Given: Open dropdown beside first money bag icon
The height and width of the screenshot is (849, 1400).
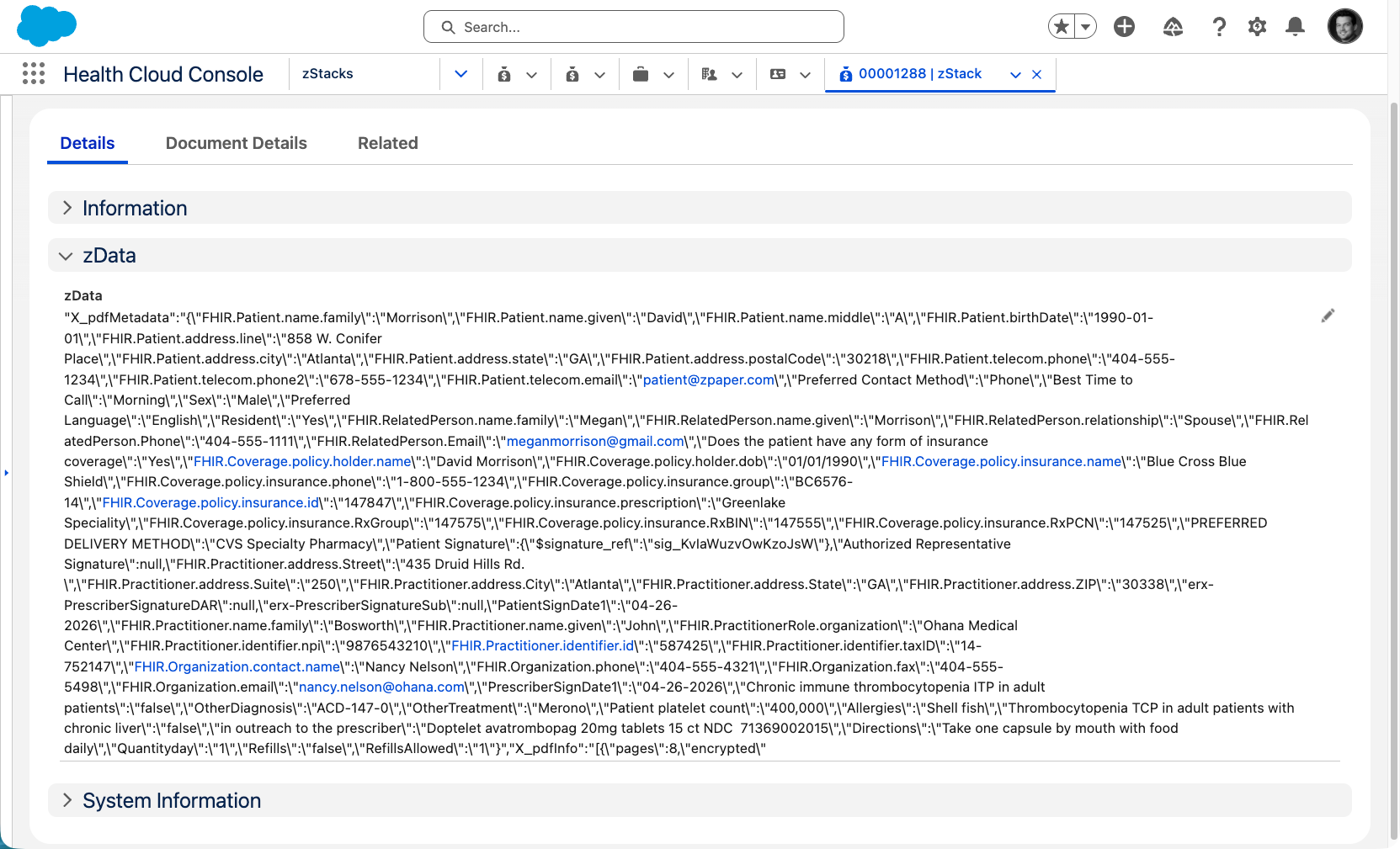Looking at the screenshot, I should click(x=532, y=75).
